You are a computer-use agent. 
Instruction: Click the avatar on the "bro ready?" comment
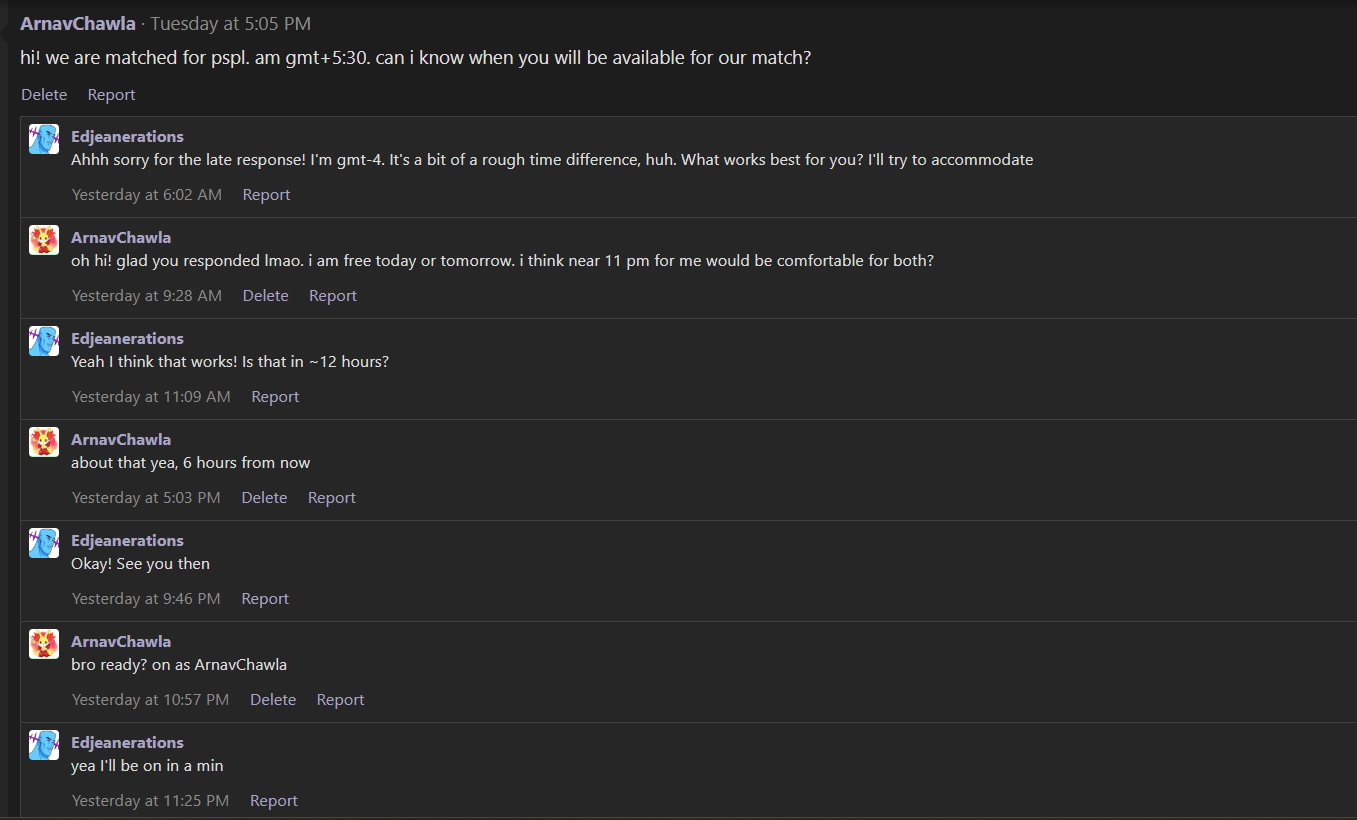[x=44, y=644]
